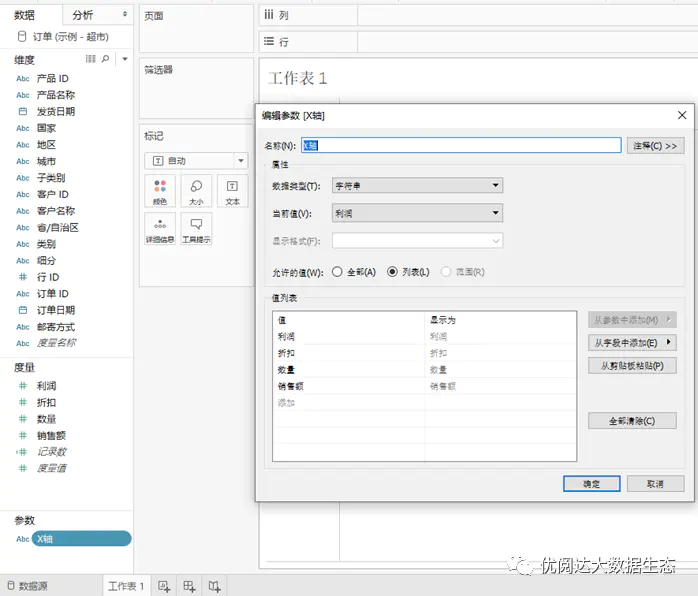Click the Abc icon beside 产品 ID
The width and height of the screenshot is (698, 596).
point(23,79)
